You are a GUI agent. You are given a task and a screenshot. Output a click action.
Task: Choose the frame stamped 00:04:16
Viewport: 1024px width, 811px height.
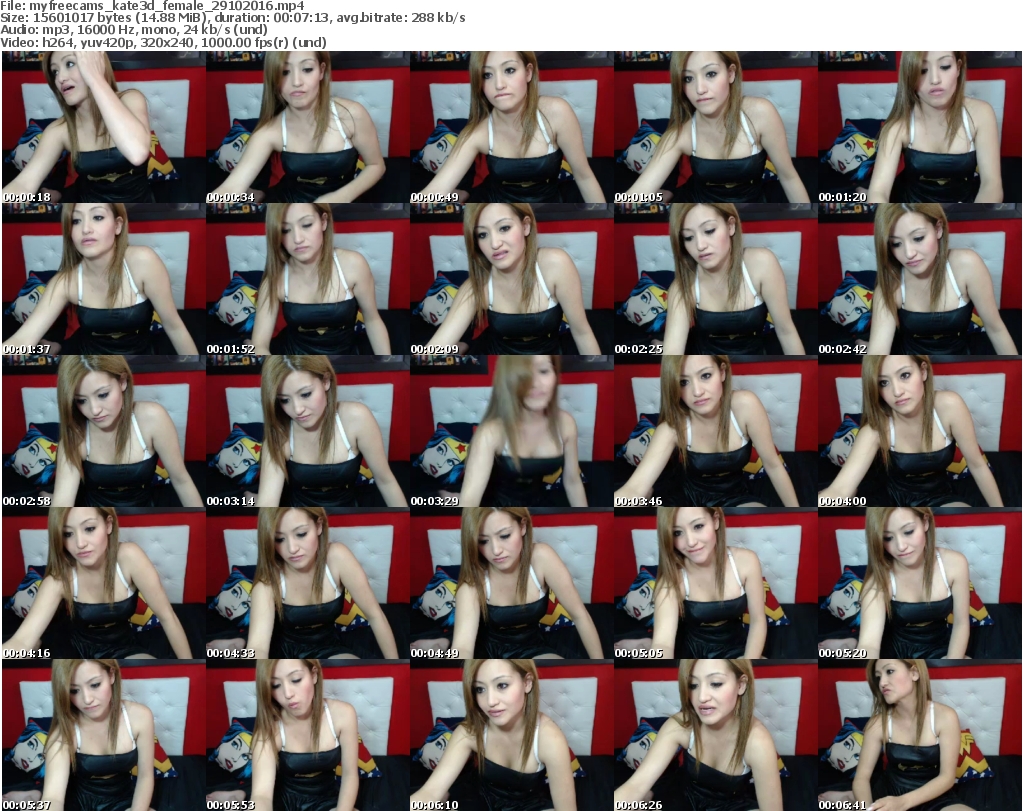tap(104, 583)
